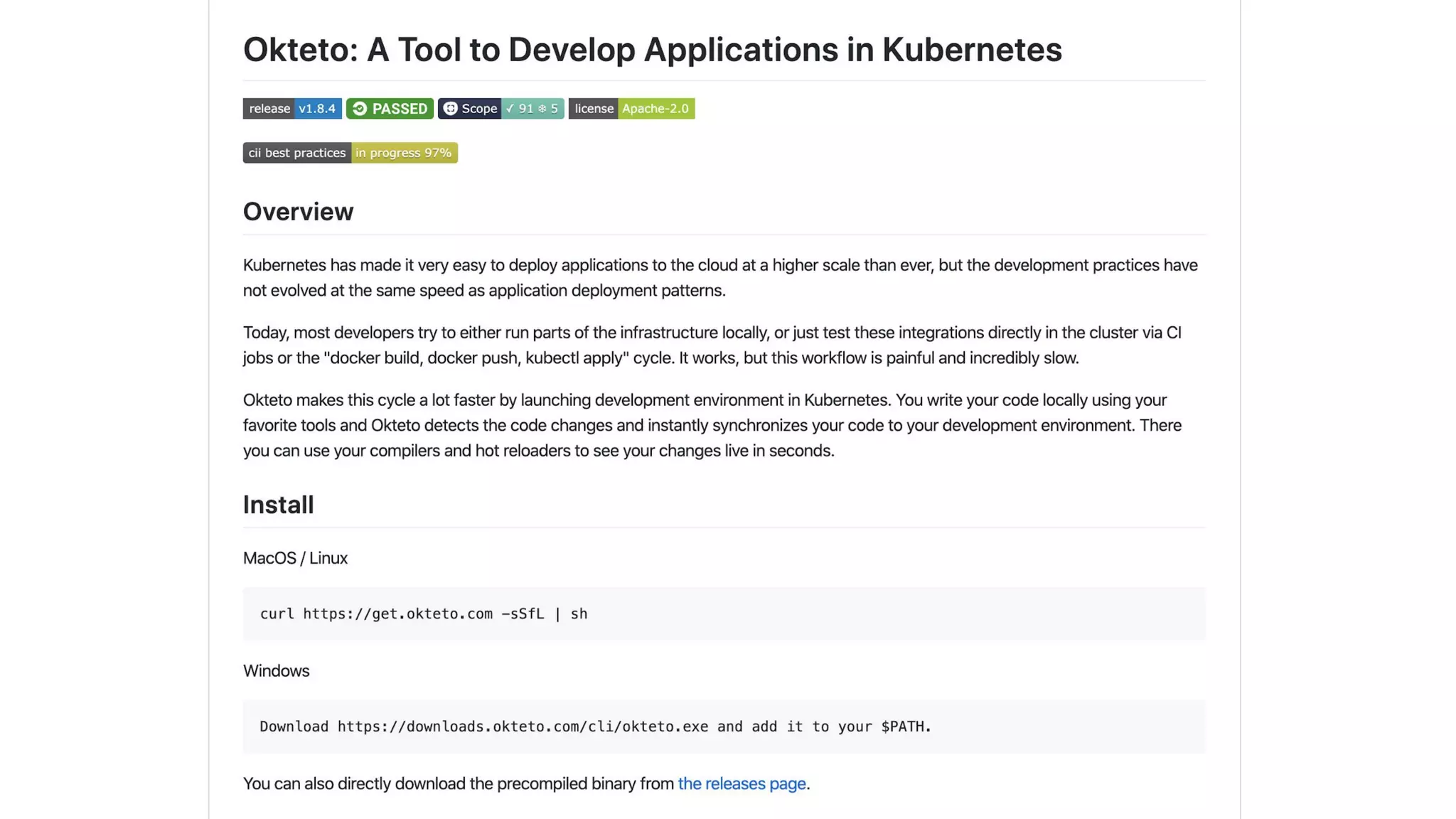Click the paragraph starting Okteto makes this cycle
This screenshot has height=819, width=1456.
(711, 425)
